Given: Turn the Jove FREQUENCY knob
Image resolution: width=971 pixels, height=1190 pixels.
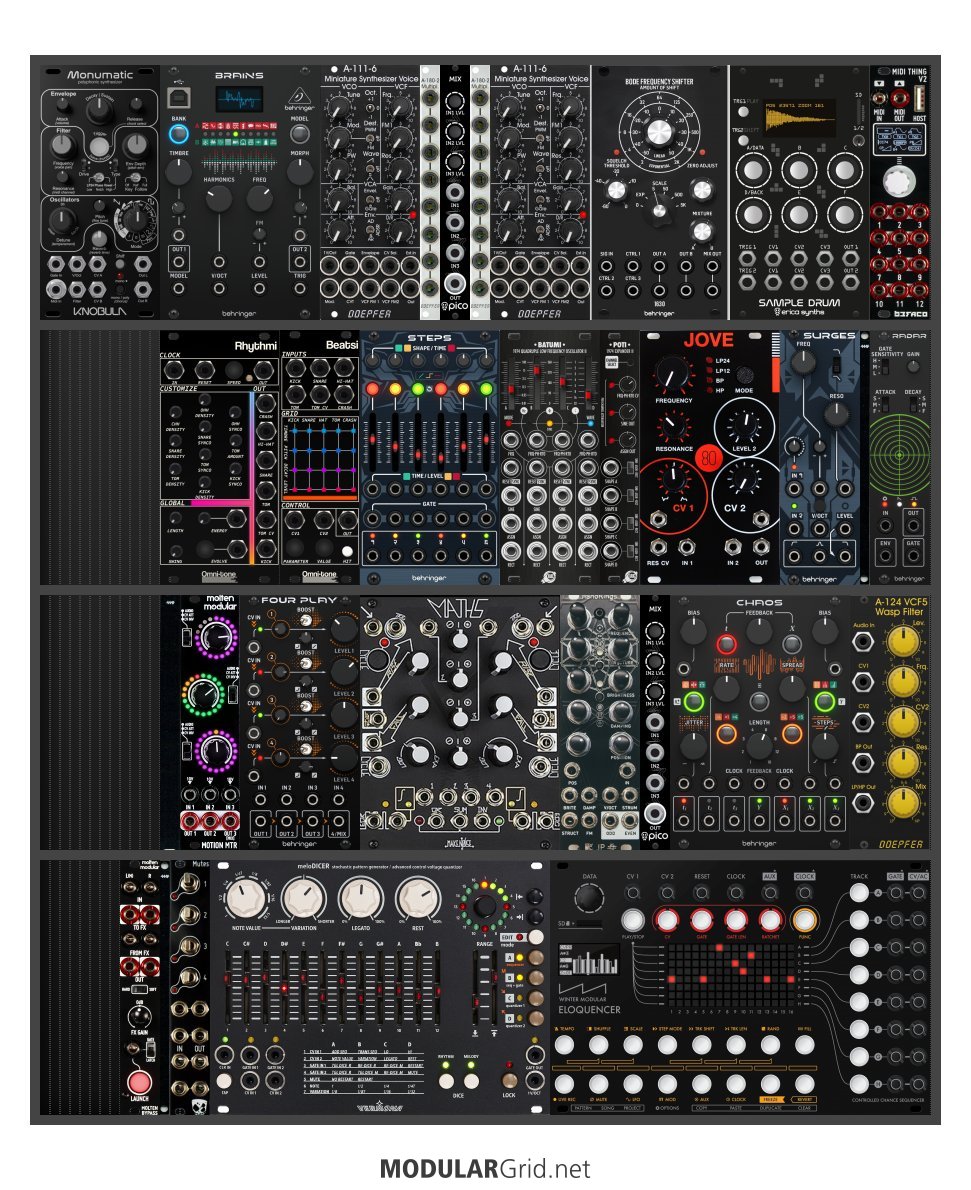Looking at the screenshot, I should (673, 375).
